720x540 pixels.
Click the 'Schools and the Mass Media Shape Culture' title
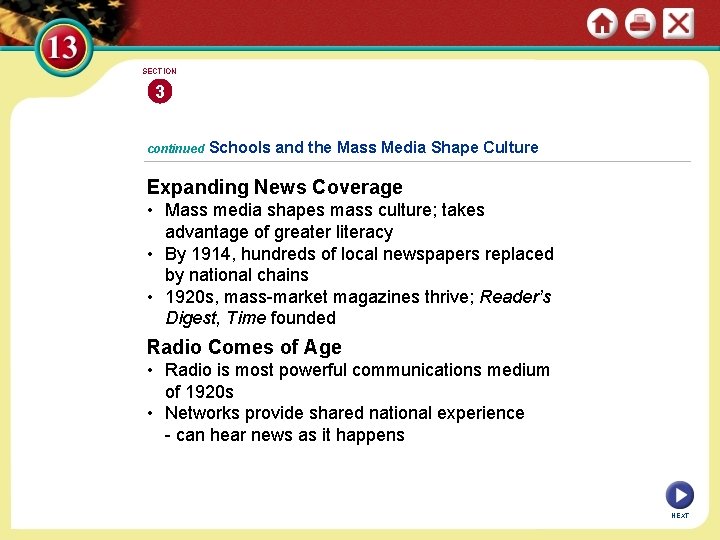click(x=373, y=147)
